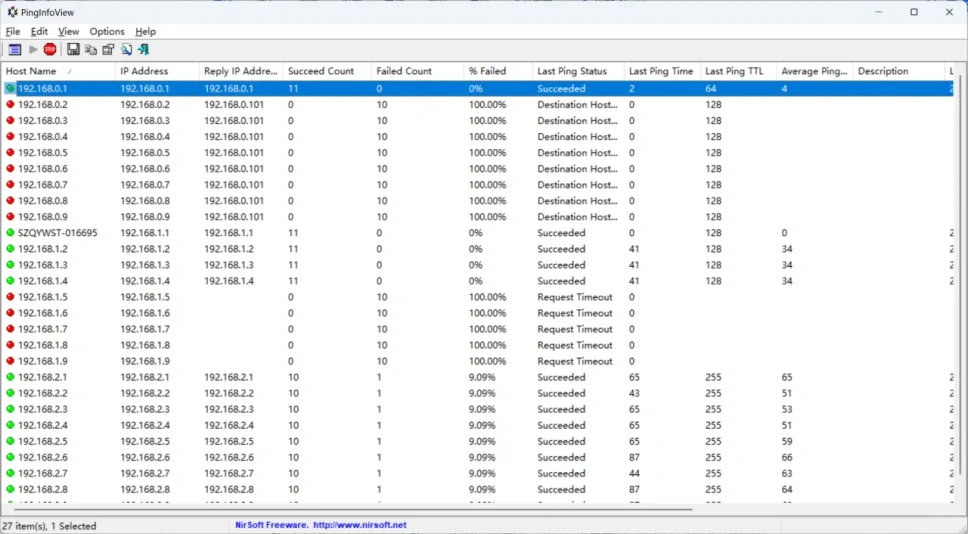Click average ping value 66 for 192.168.2.6

pyautogui.click(x=787, y=457)
